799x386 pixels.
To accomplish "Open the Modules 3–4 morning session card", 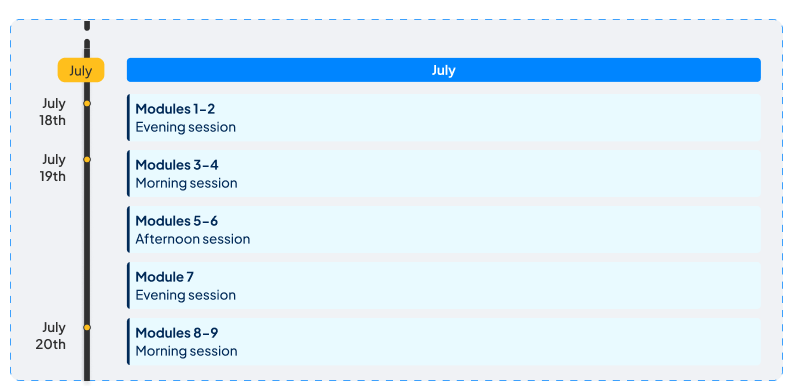I will [x=443, y=174].
